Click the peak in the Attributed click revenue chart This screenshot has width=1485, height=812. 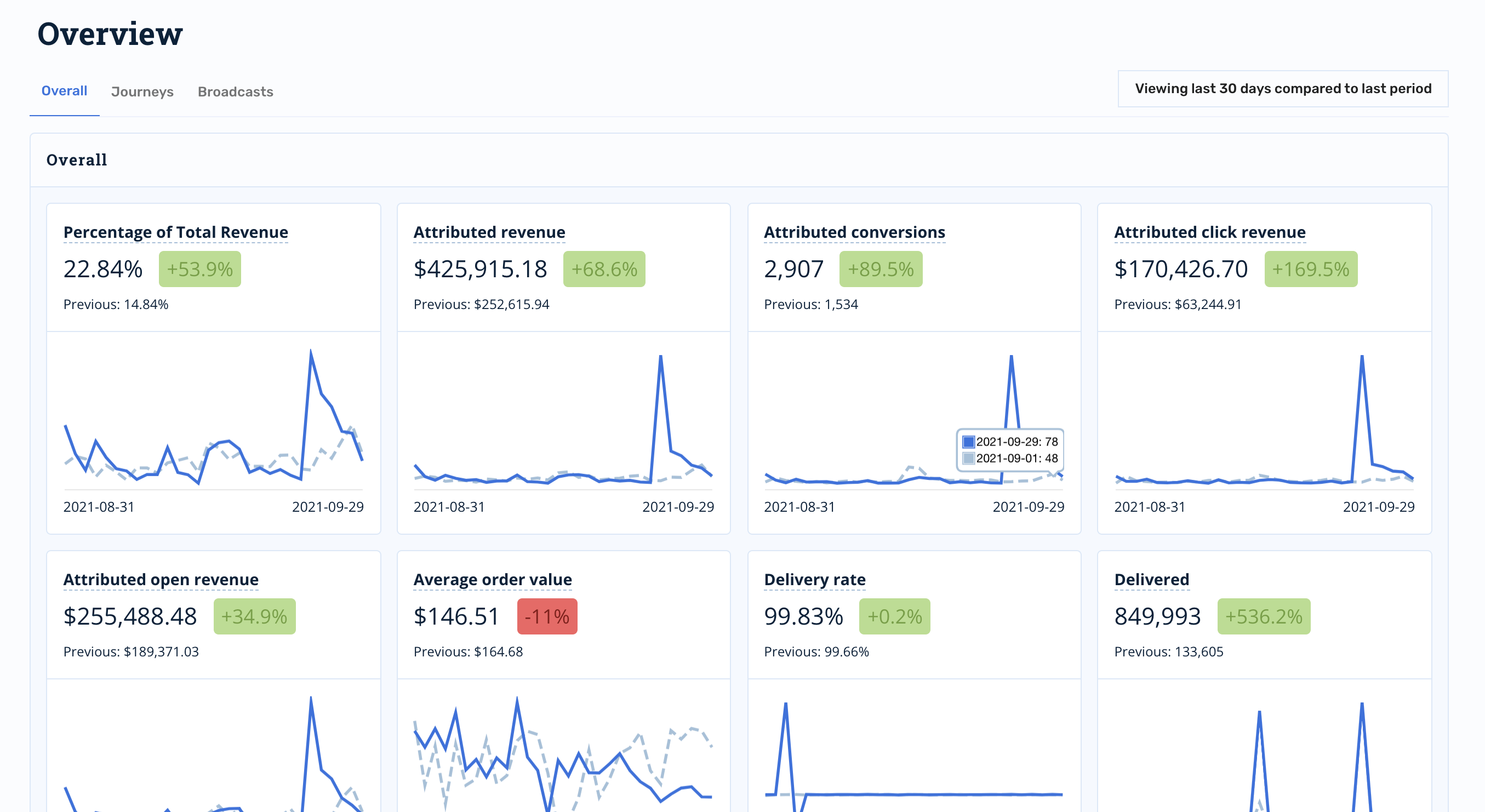tap(1362, 358)
